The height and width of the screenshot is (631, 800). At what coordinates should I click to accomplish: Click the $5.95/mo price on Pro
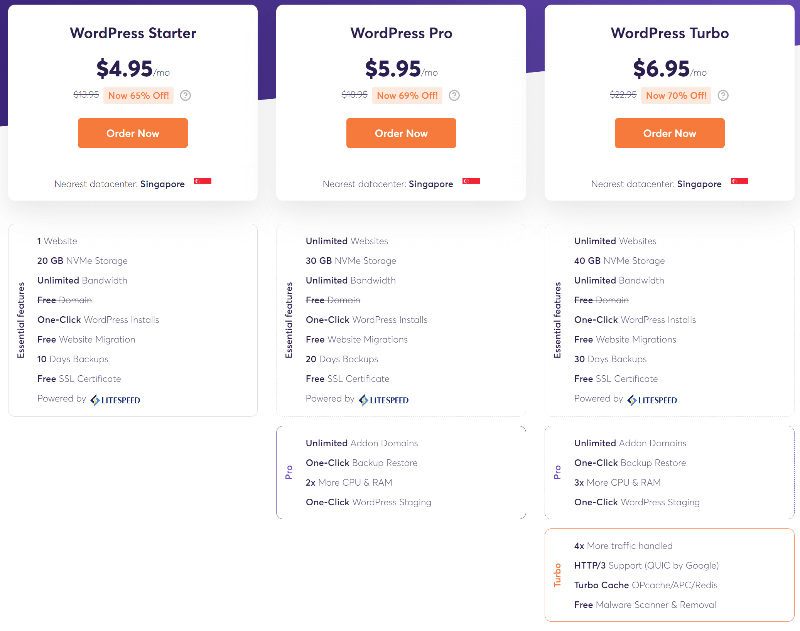coord(402,69)
